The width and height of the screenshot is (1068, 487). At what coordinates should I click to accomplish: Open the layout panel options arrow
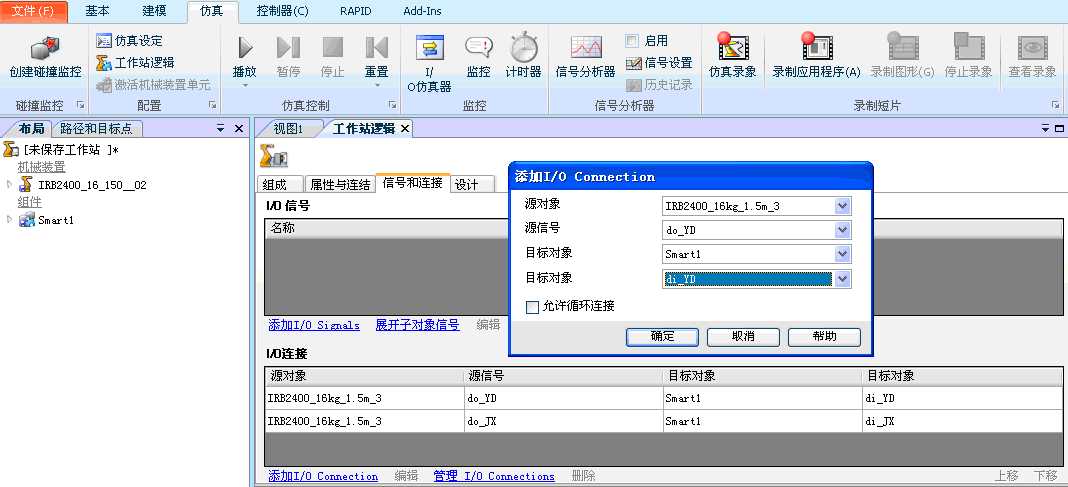(x=220, y=128)
